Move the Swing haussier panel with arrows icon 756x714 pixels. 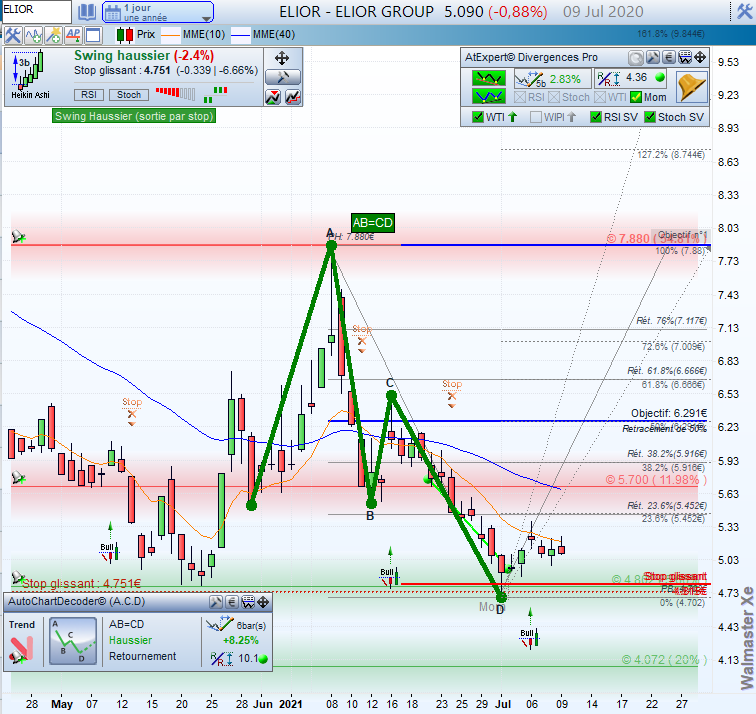coord(282,59)
